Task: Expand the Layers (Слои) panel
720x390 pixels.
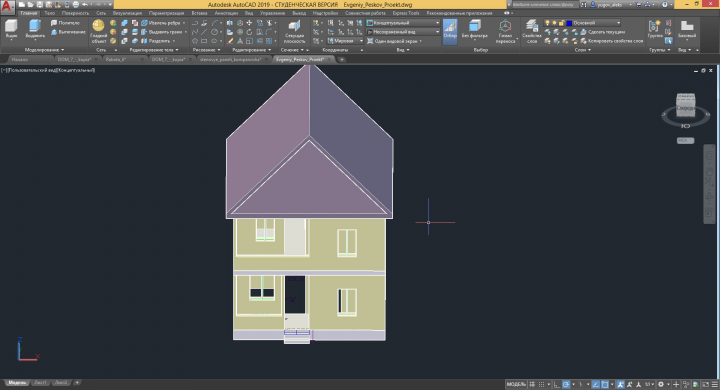Action: 583,50
